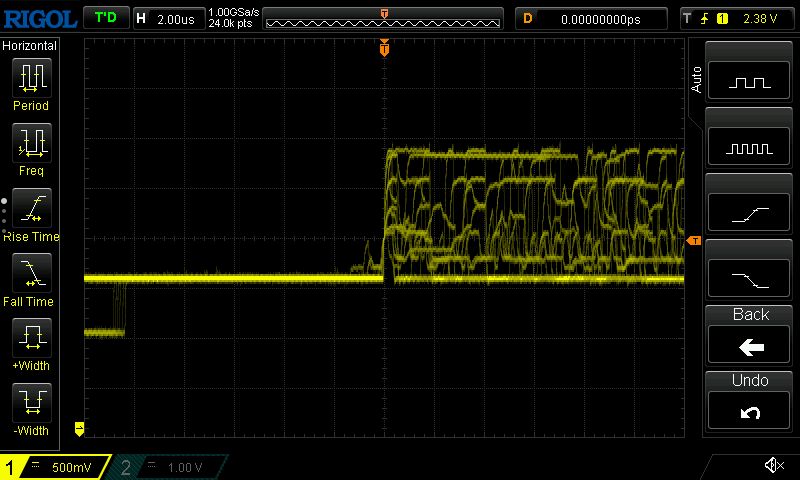The height and width of the screenshot is (480, 800).
Task: Toggle channel 1 at 500mV
Action: coord(56,467)
